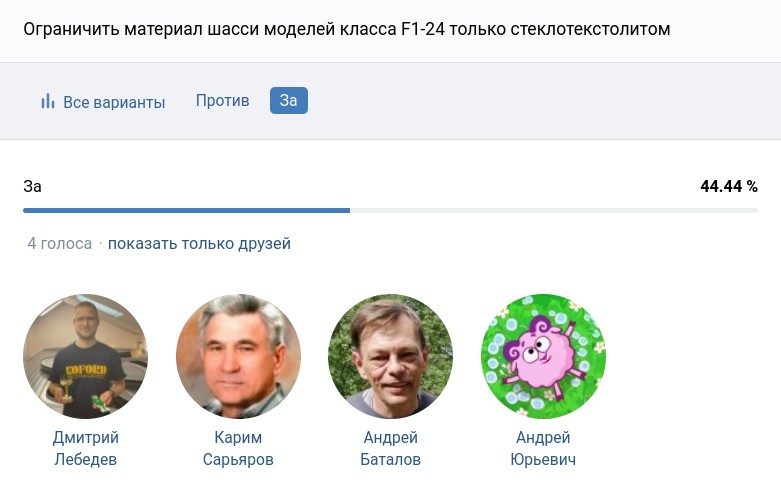Go to Карим Сарьяров's name link

click(x=238, y=449)
